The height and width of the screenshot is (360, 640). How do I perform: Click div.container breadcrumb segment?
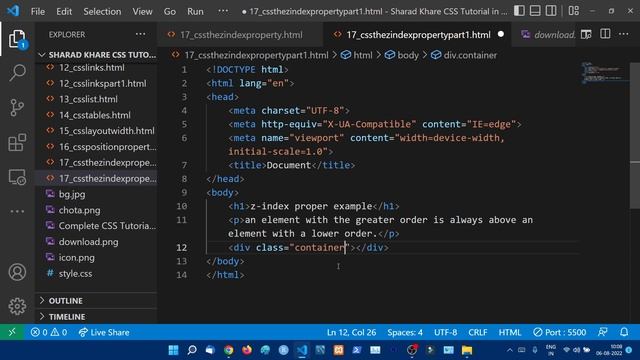[464, 55]
